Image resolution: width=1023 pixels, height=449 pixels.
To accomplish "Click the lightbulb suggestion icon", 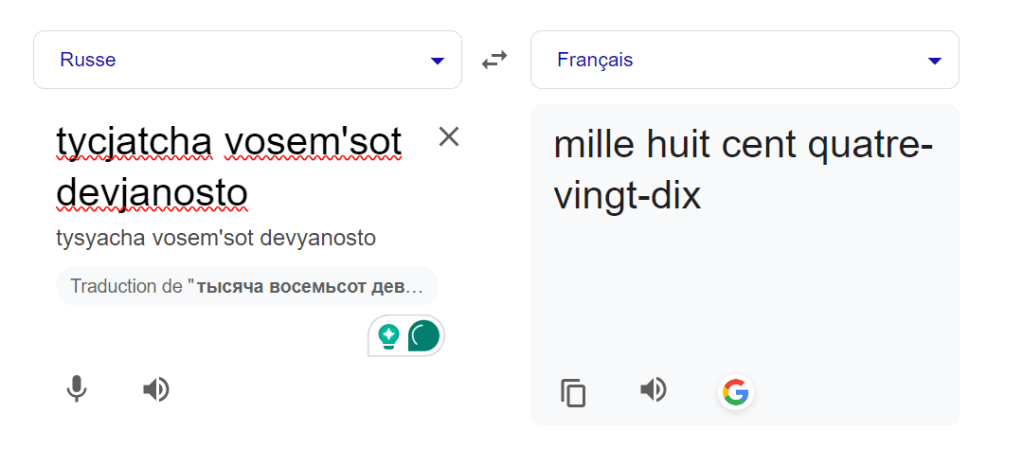I will (389, 336).
